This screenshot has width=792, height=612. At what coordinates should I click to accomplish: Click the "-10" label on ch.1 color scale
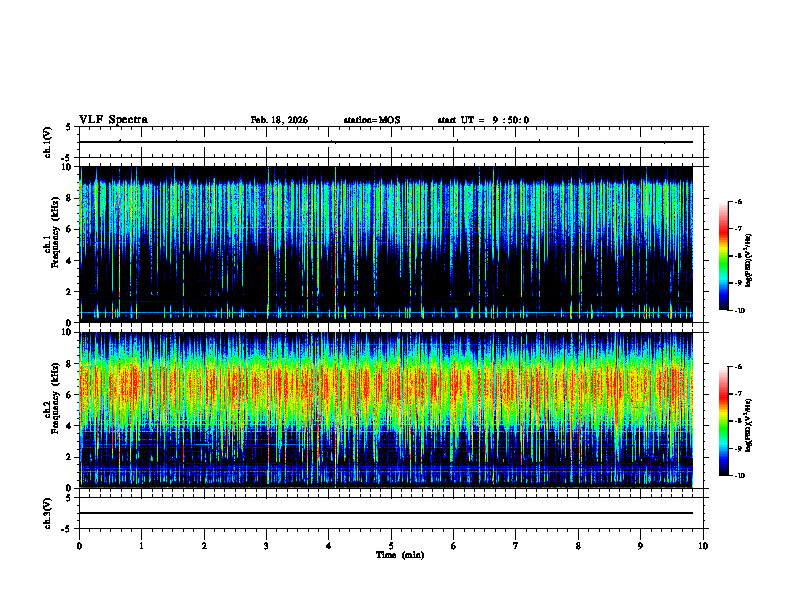coord(739,311)
